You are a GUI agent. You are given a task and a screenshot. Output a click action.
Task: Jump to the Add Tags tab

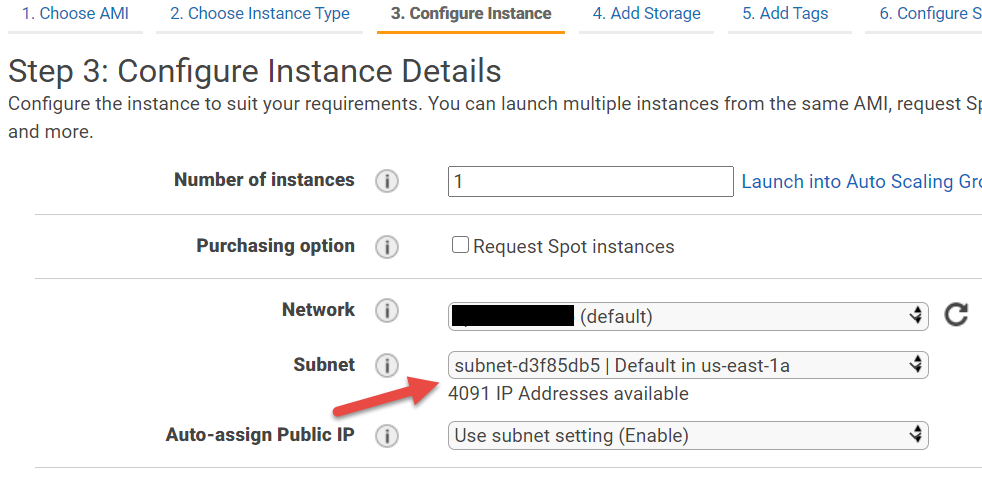point(789,14)
